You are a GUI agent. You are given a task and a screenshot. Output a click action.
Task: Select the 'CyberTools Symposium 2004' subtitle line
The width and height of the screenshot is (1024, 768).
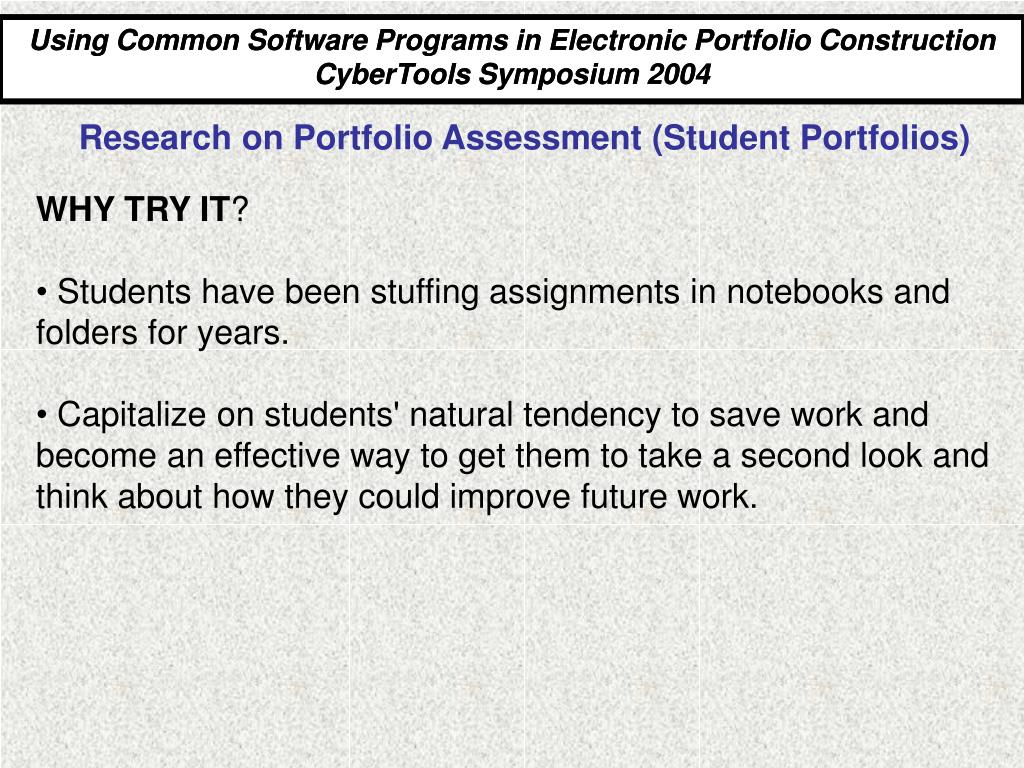tap(513, 74)
